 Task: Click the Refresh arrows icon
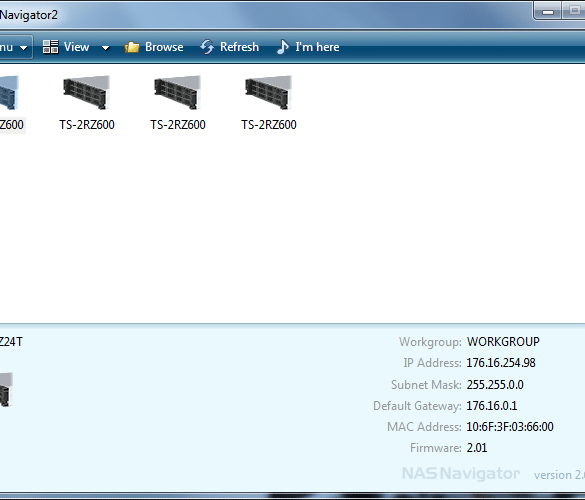coord(207,47)
